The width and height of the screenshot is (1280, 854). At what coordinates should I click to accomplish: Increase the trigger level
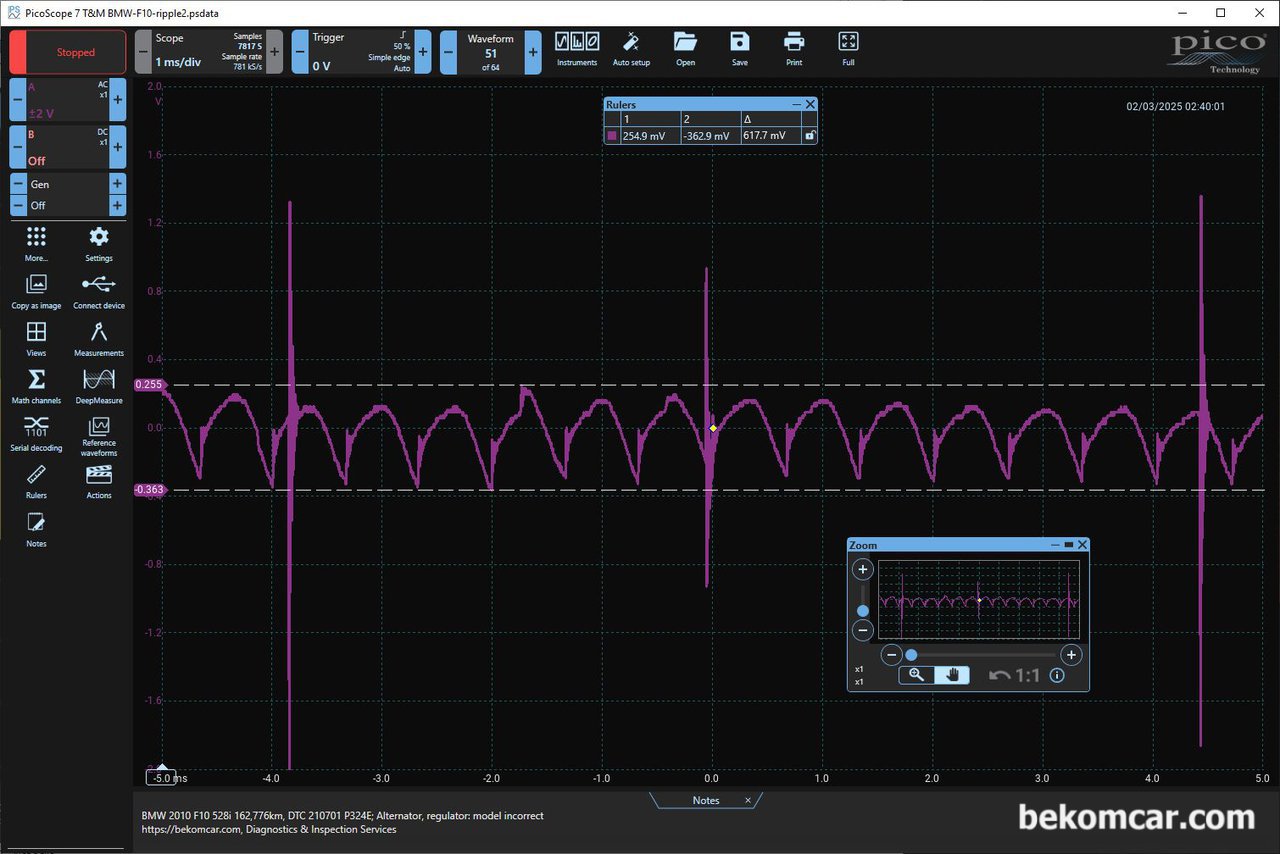[423, 51]
